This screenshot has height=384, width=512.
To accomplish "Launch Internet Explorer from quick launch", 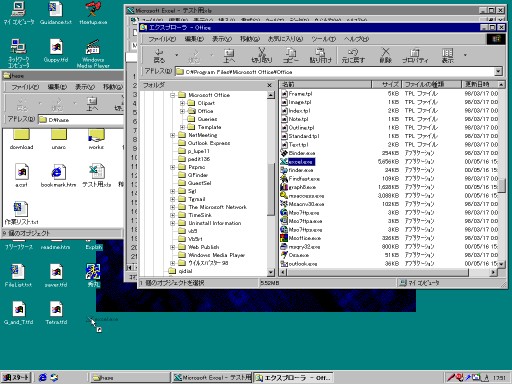I will click(43, 377).
